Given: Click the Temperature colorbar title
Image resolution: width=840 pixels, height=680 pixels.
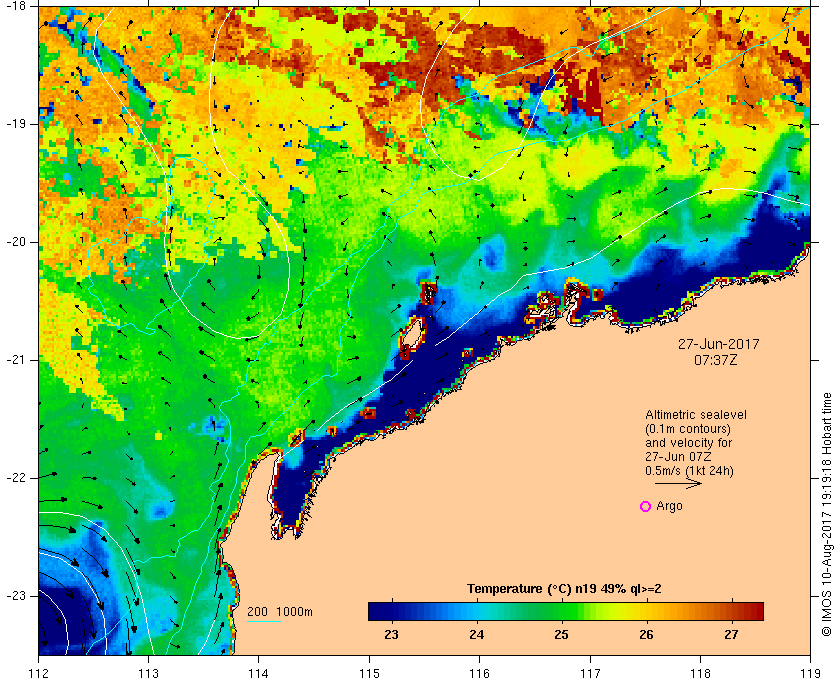Looking at the screenshot, I should pos(564,588).
